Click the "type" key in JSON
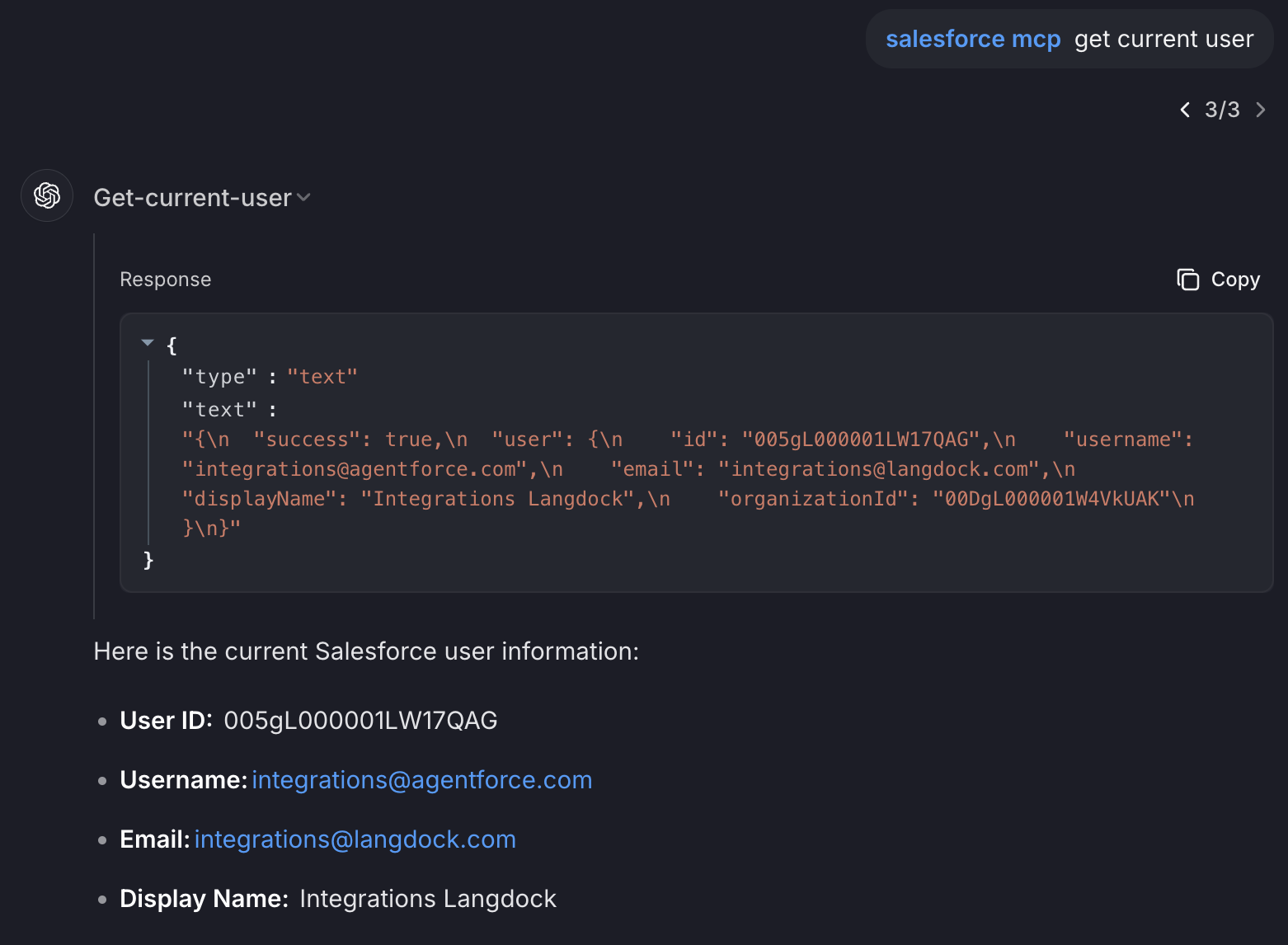Screen dimensions: 1288x945 219,377
